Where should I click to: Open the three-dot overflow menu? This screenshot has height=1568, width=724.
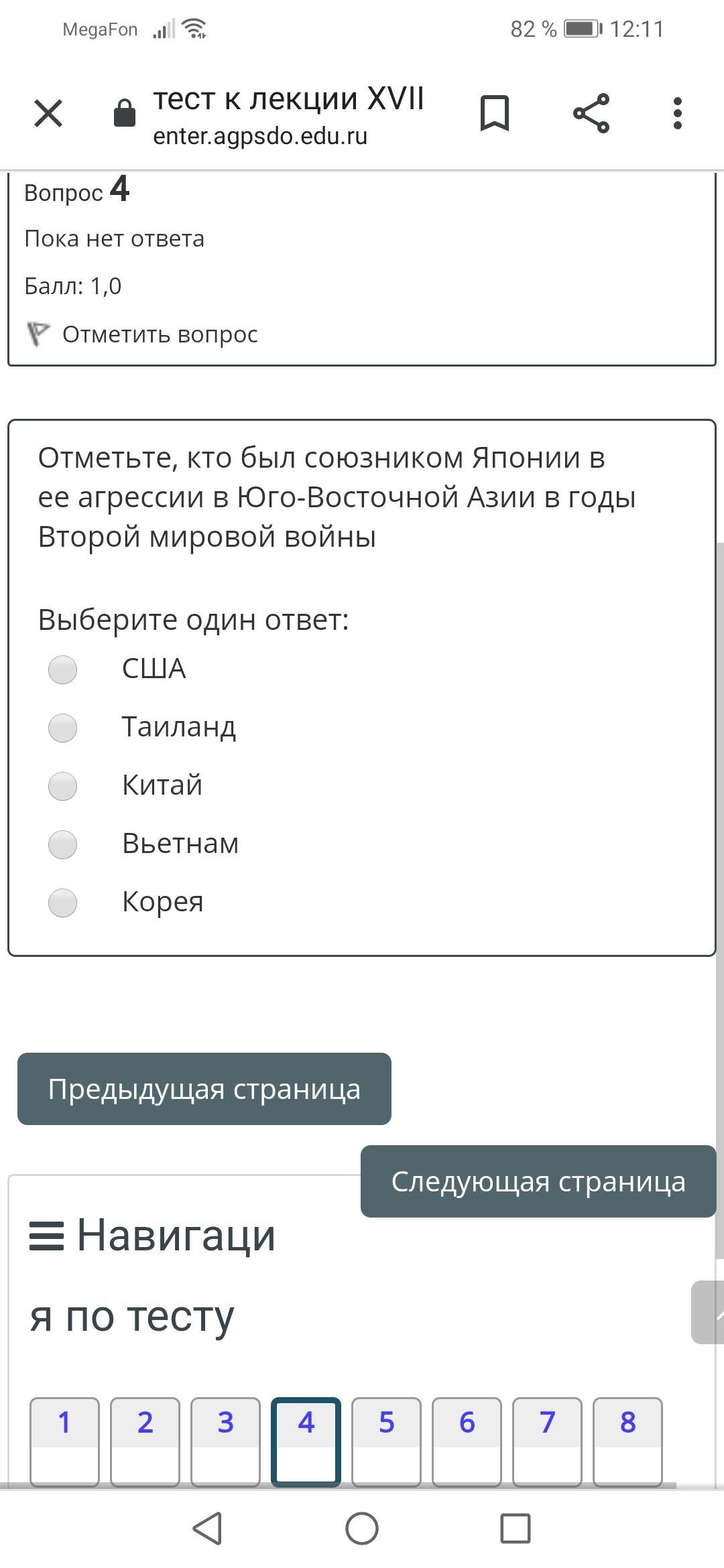coord(677,113)
